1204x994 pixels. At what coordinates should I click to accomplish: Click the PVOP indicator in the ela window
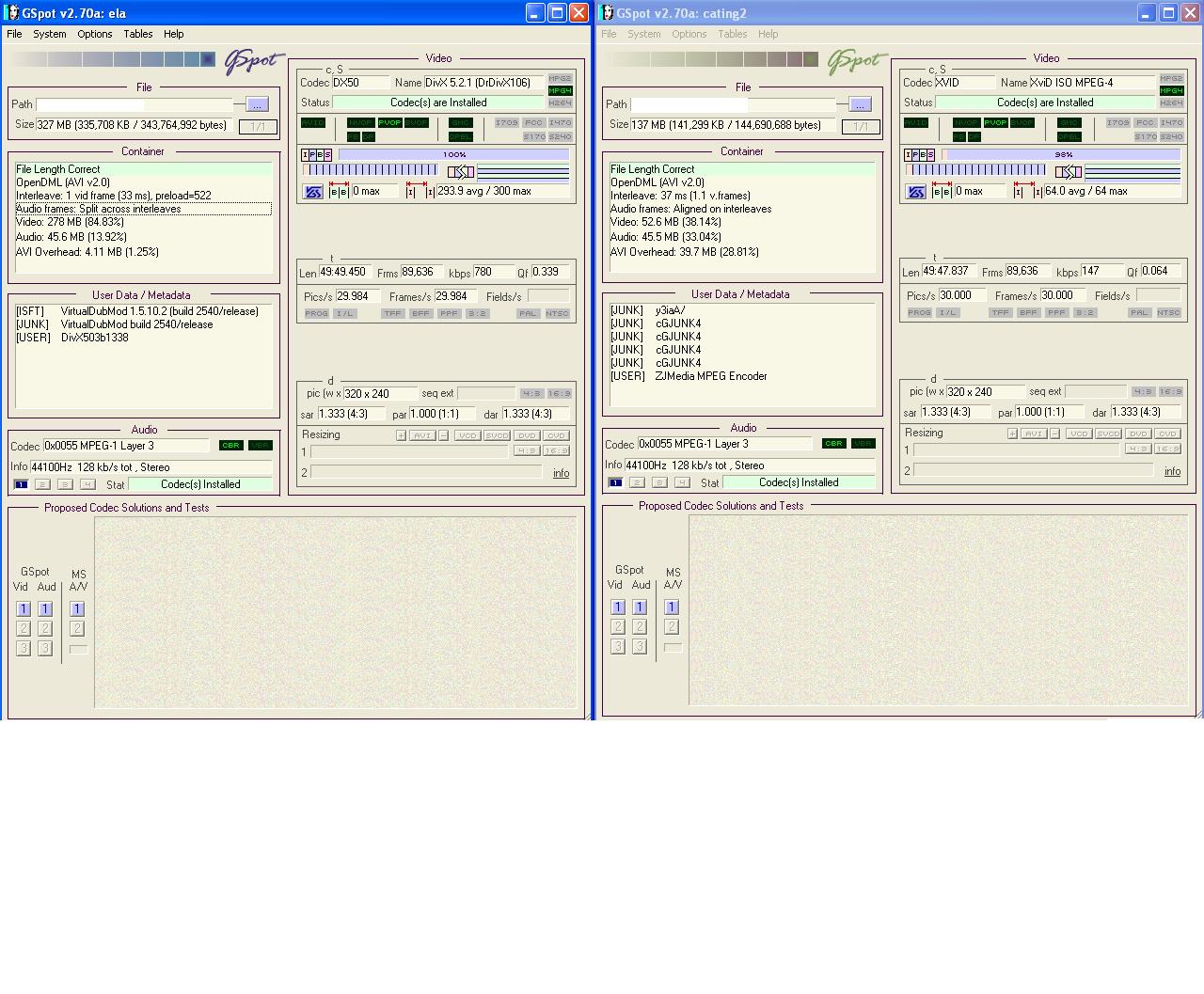[x=389, y=123]
